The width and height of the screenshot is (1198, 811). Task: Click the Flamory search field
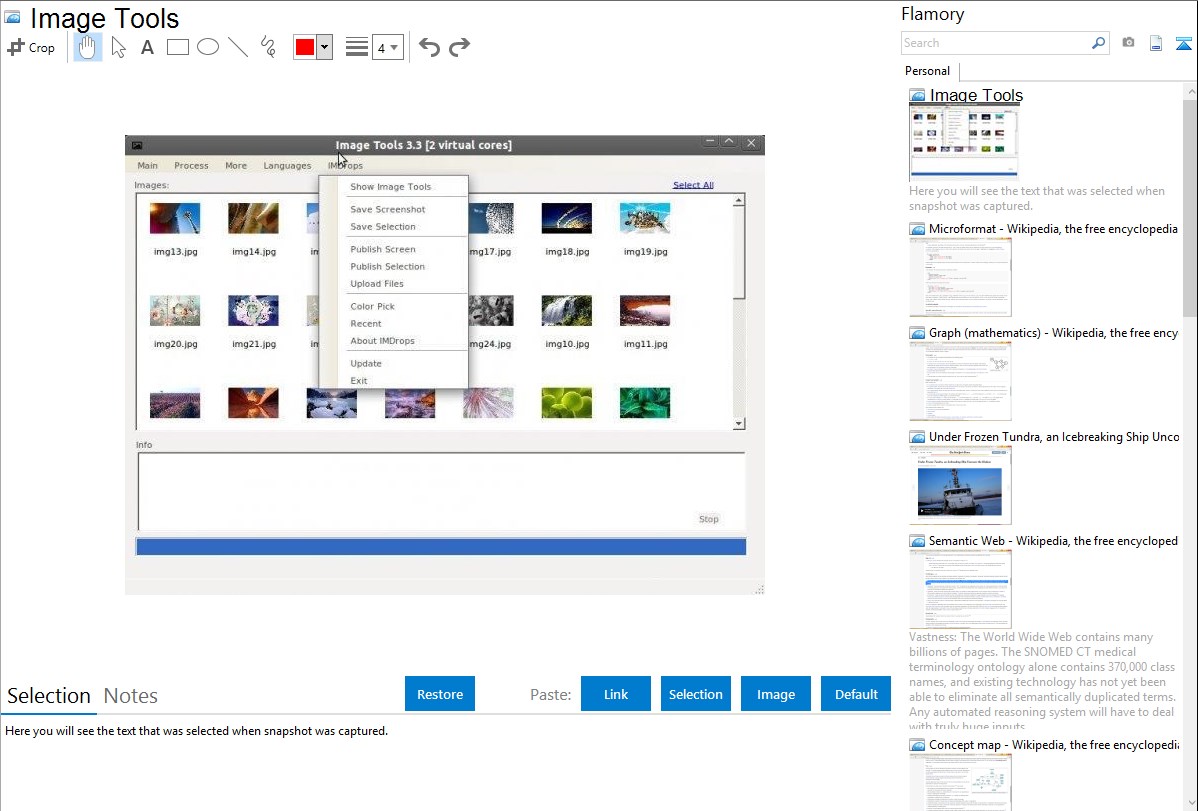point(996,43)
